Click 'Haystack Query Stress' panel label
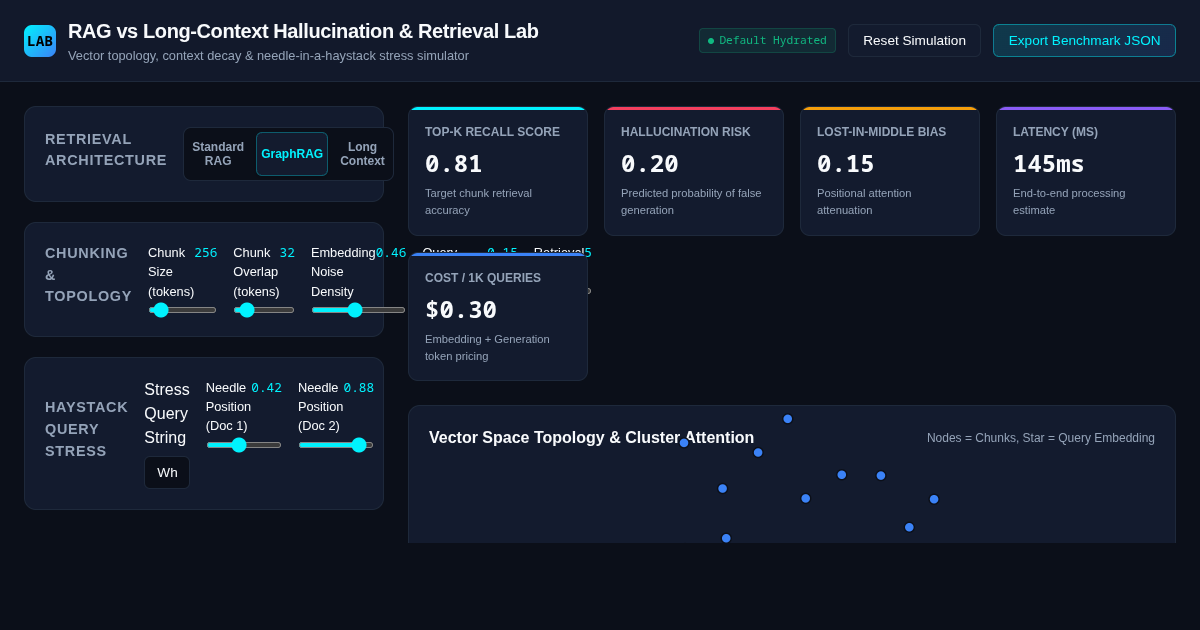This screenshot has width=1200, height=630. (87, 429)
